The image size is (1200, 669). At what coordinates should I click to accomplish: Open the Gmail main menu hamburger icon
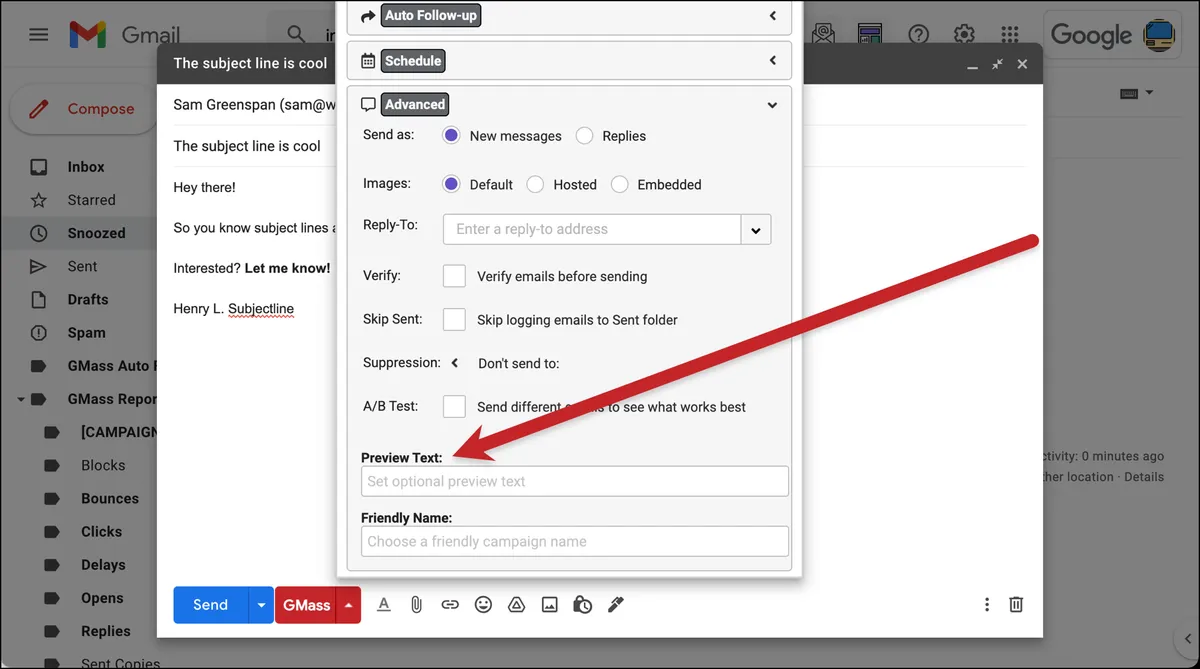pos(38,34)
